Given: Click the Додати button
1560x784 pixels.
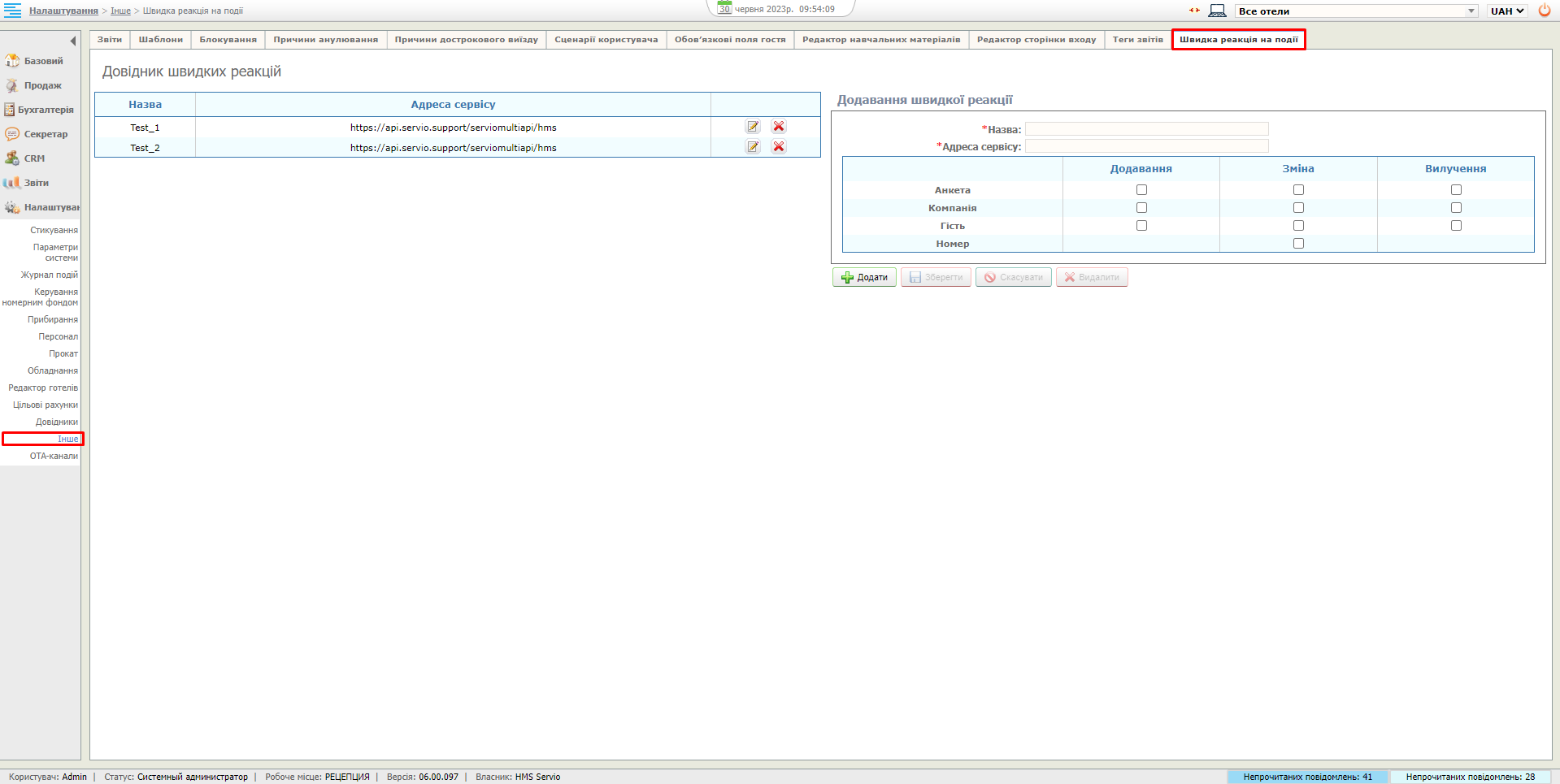Looking at the screenshot, I should pyautogui.click(x=864, y=278).
